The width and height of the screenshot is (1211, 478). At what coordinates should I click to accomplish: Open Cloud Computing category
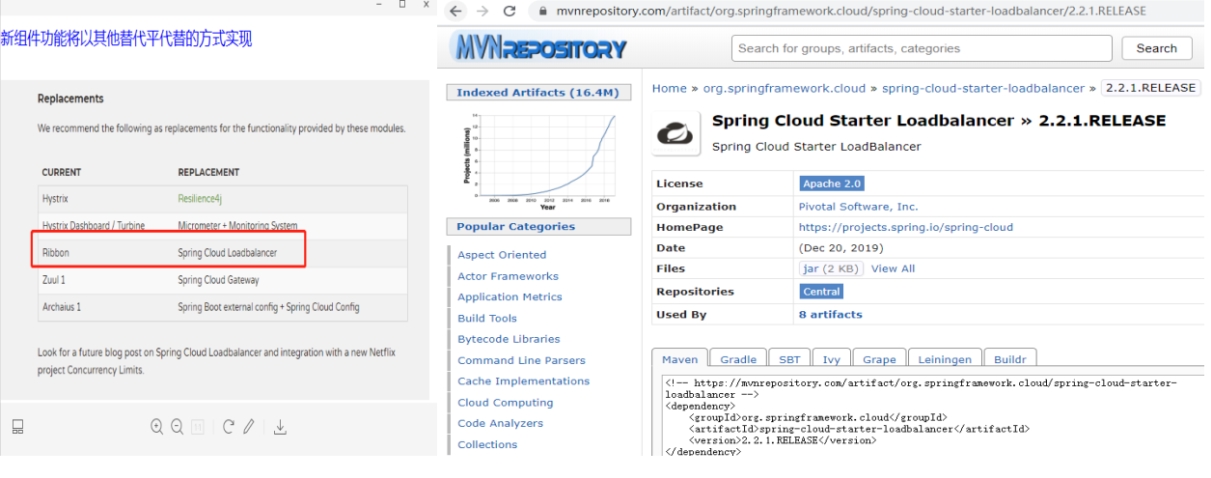coord(505,402)
